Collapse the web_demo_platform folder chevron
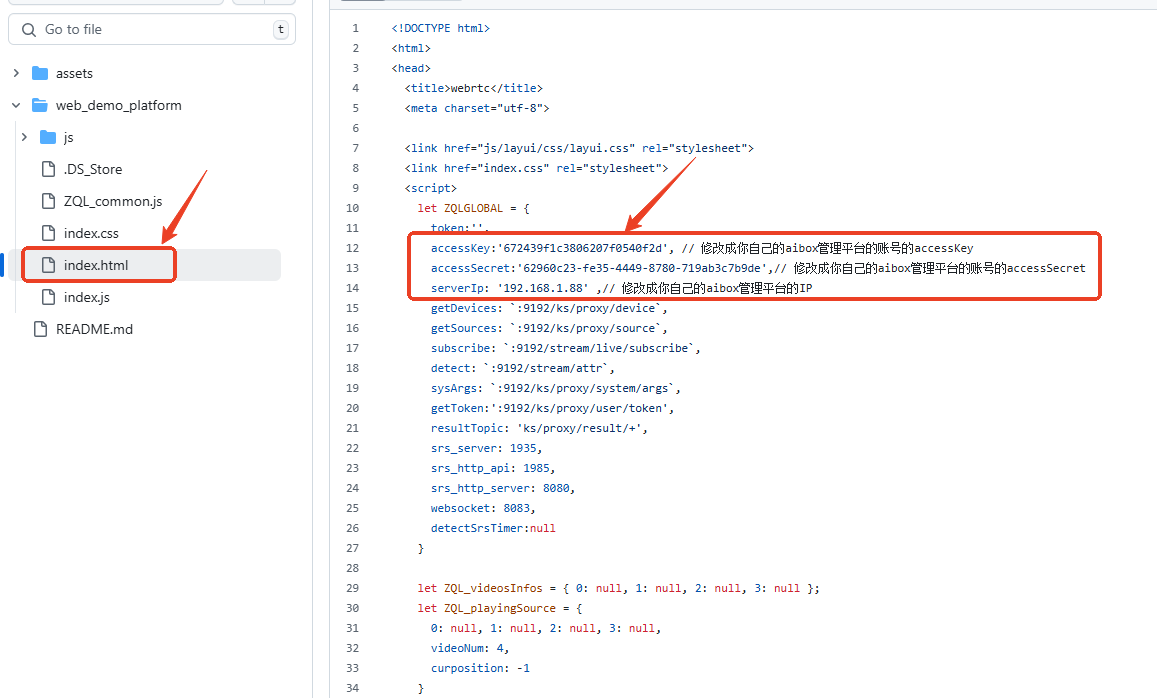Image resolution: width=1157 pixels, height=698 pixels. point(16,105)
